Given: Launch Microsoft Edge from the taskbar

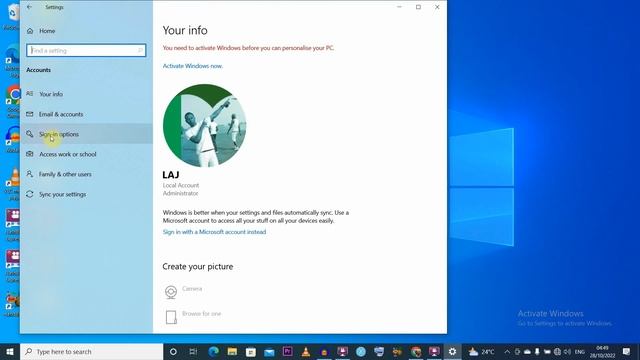Looking at the screenshot, I should tap(213, 351).
